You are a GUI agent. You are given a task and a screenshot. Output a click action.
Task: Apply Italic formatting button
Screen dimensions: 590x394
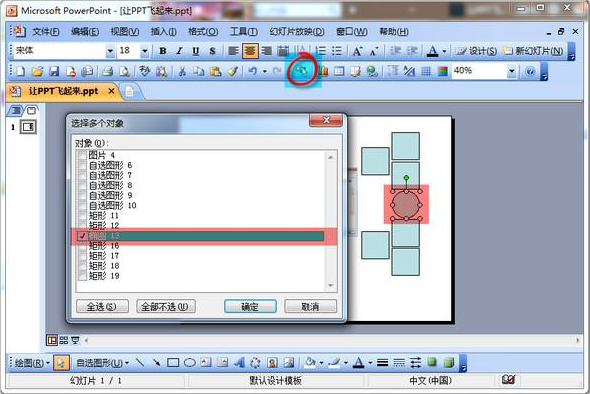click(179, 51)
